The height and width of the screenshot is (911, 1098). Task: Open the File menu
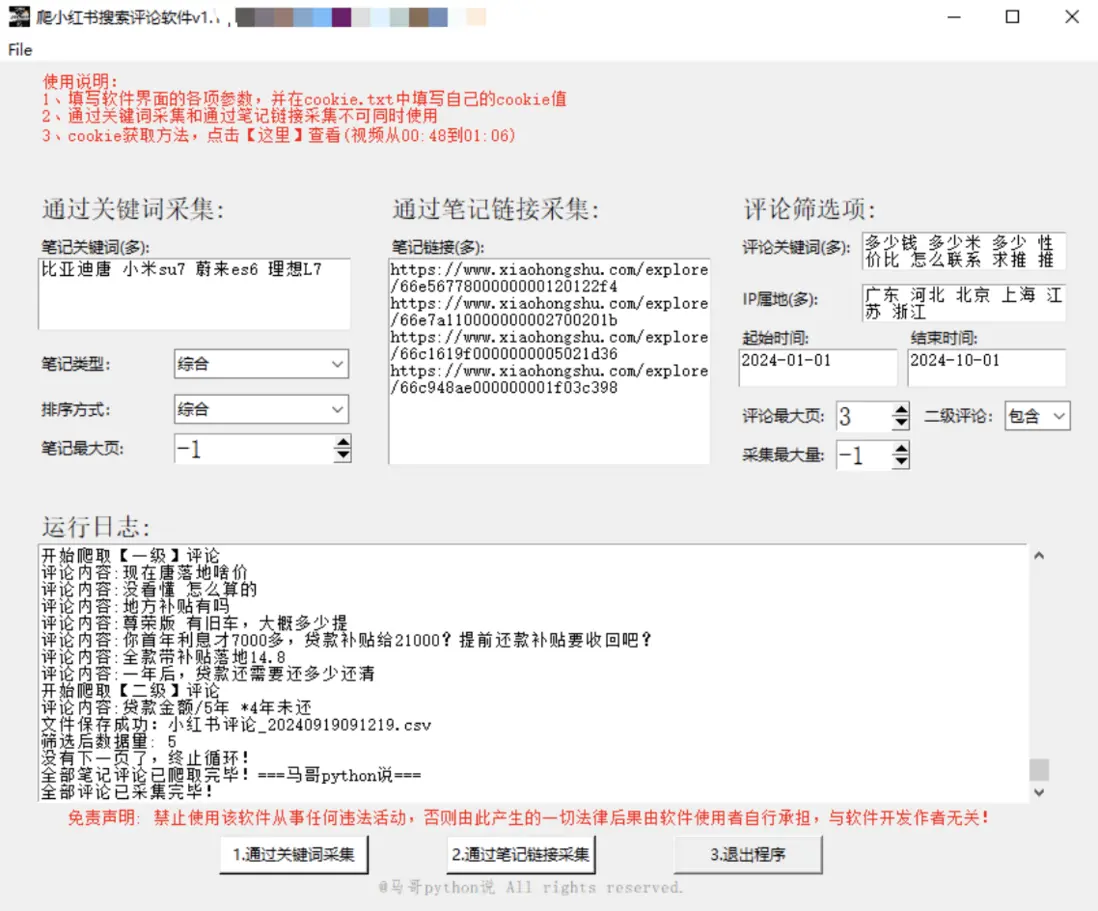(18, 50)
